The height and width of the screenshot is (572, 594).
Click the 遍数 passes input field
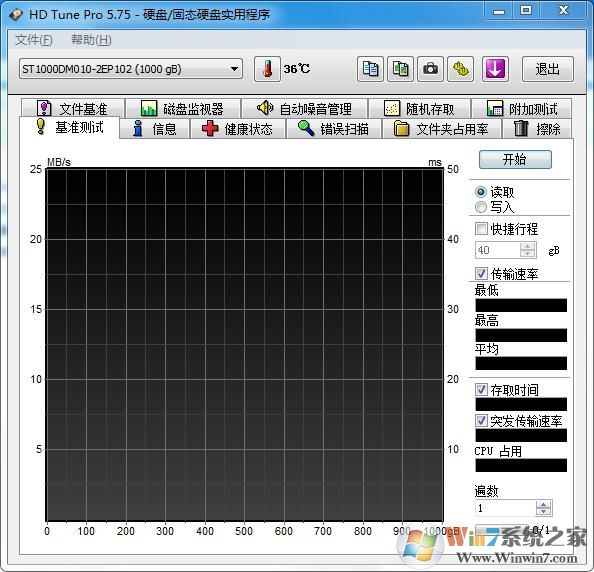pyautogui.click(x=505, y=508)
